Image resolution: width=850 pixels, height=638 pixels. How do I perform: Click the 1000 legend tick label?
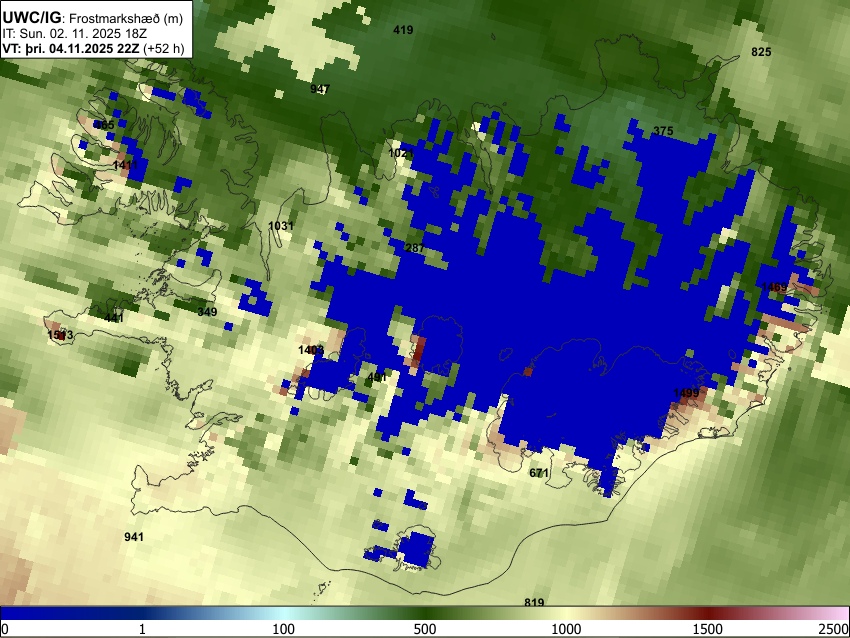point(566,629)
